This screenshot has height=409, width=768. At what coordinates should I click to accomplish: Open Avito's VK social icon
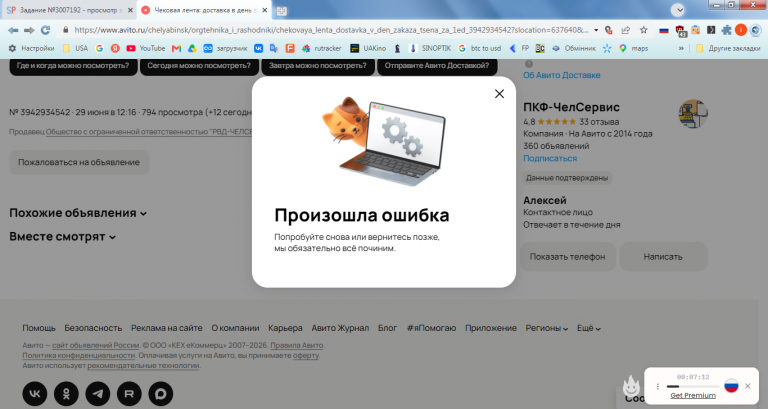35,394
